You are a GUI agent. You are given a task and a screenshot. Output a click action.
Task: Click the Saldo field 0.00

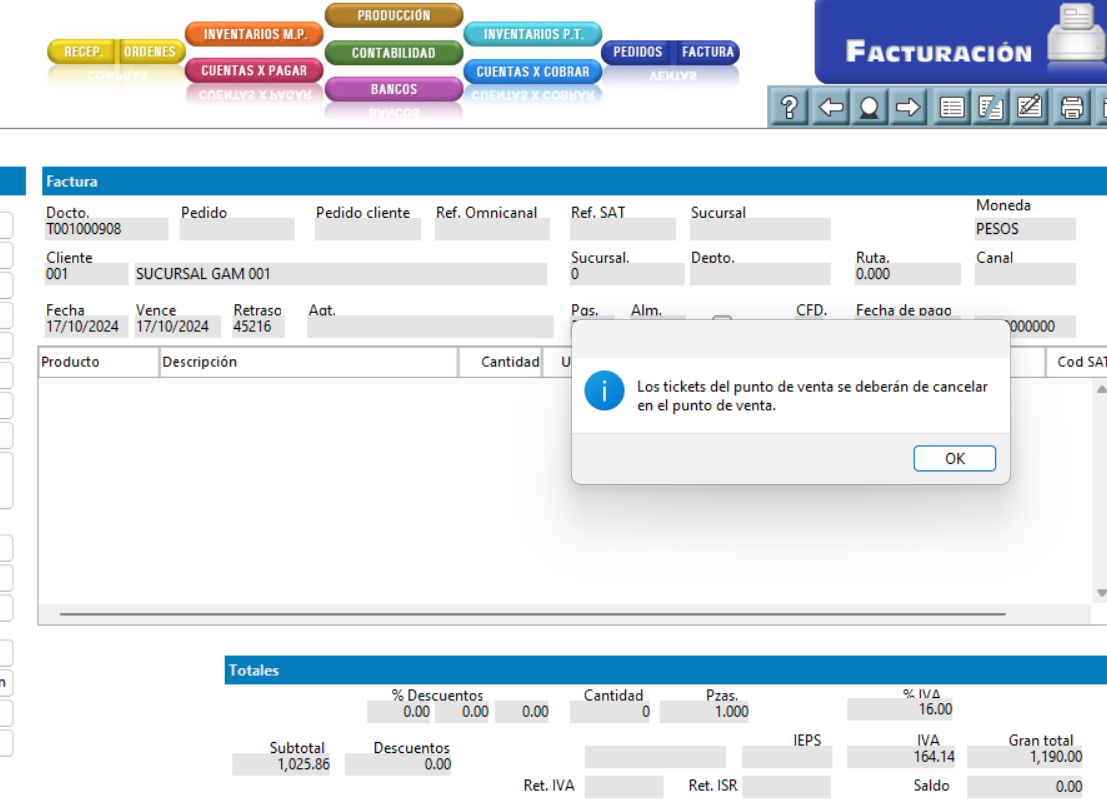point(1025,786)
